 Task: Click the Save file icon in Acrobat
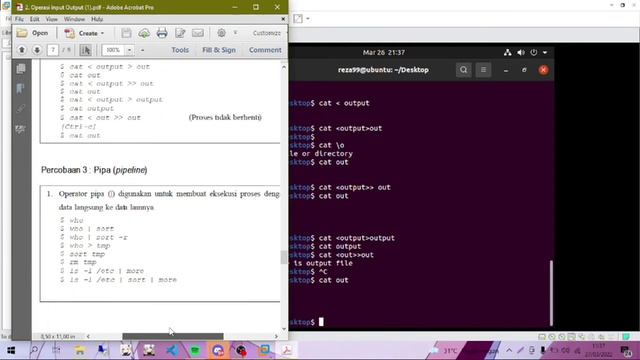click(x=126, y=33)
